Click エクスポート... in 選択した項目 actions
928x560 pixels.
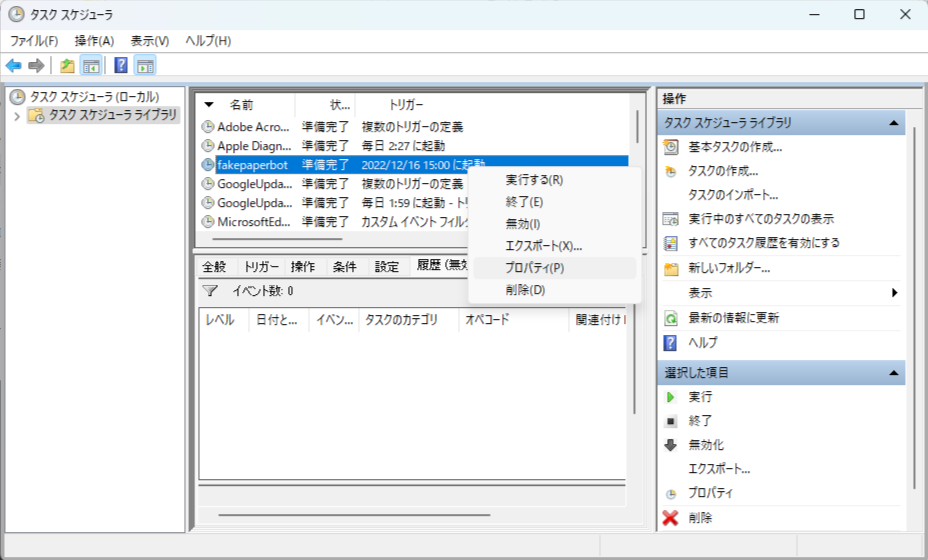719,469
